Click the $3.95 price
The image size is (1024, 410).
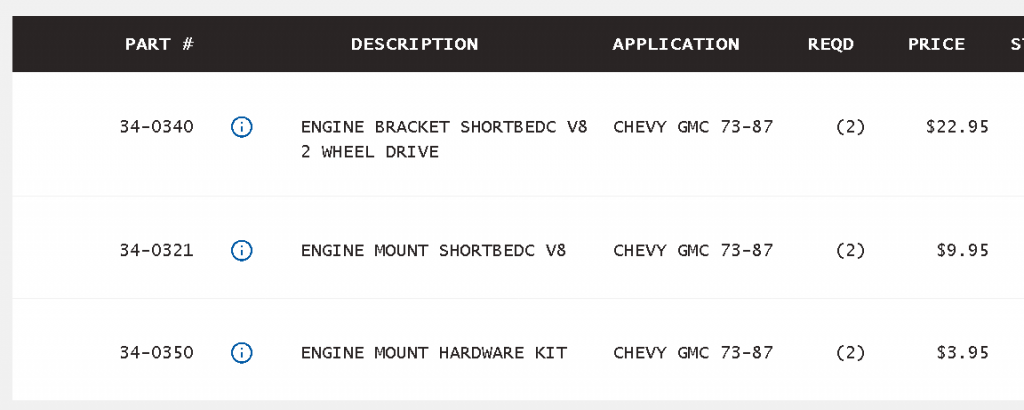click(963, 353)
